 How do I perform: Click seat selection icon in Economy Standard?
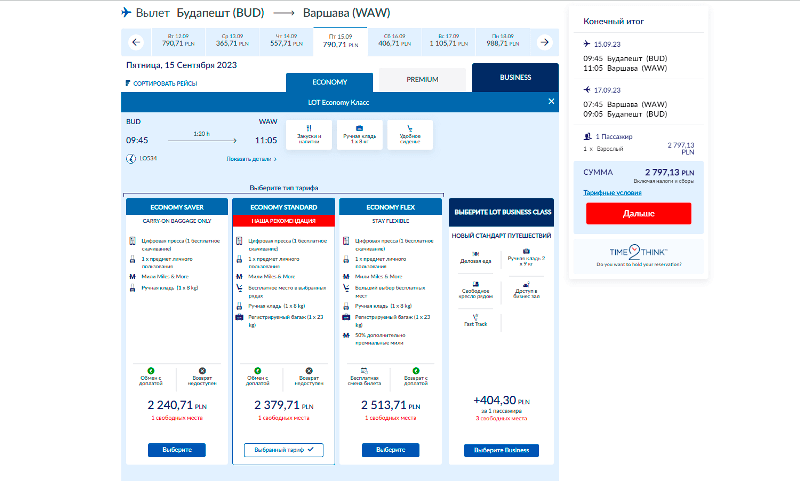pyautogui.click(x=239, y=288)
